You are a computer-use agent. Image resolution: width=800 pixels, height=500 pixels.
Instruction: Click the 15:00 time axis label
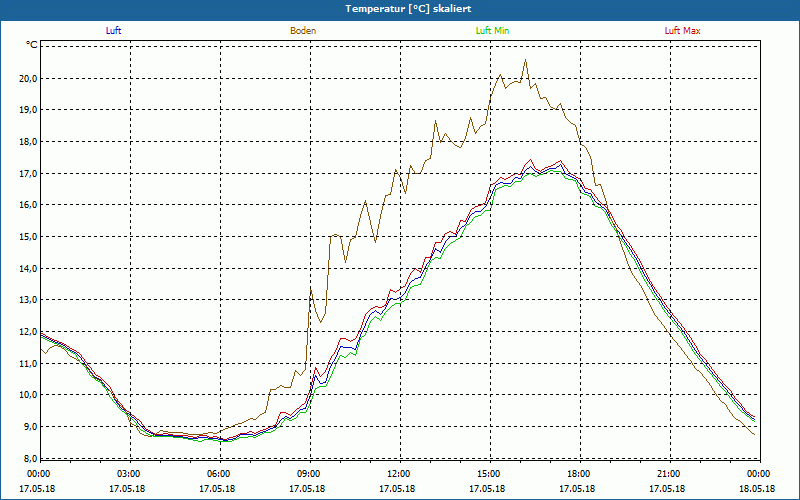(x=490, y=474)
